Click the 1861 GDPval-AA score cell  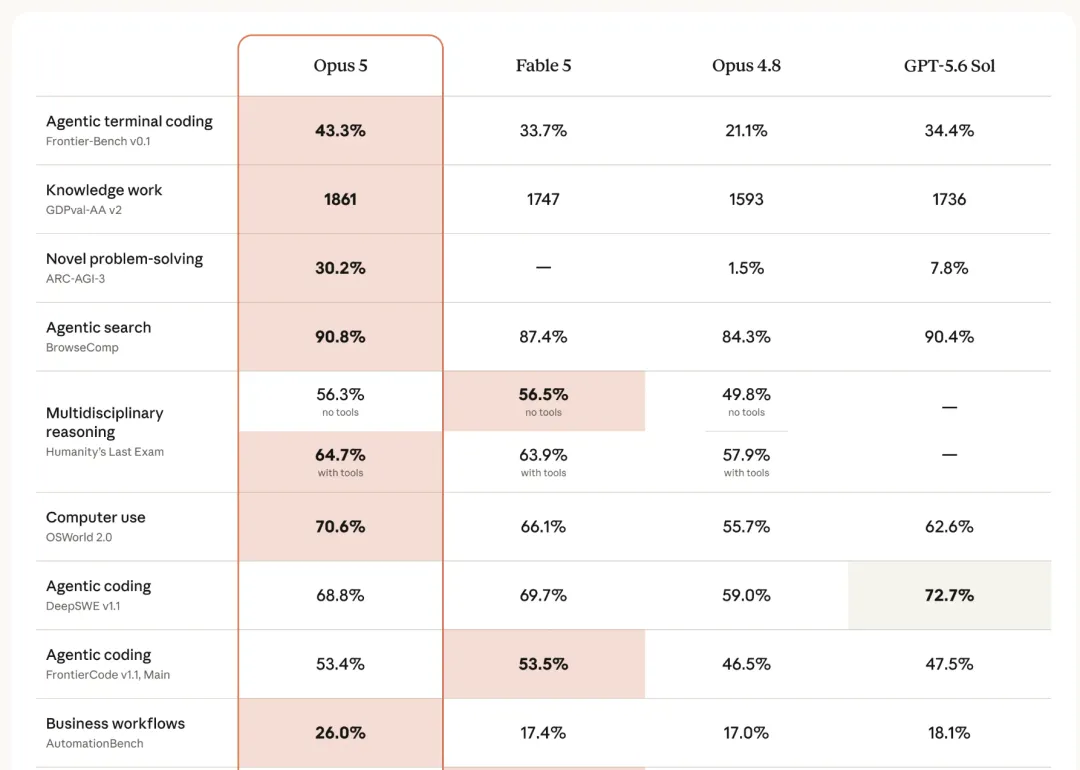pos(340,199)
